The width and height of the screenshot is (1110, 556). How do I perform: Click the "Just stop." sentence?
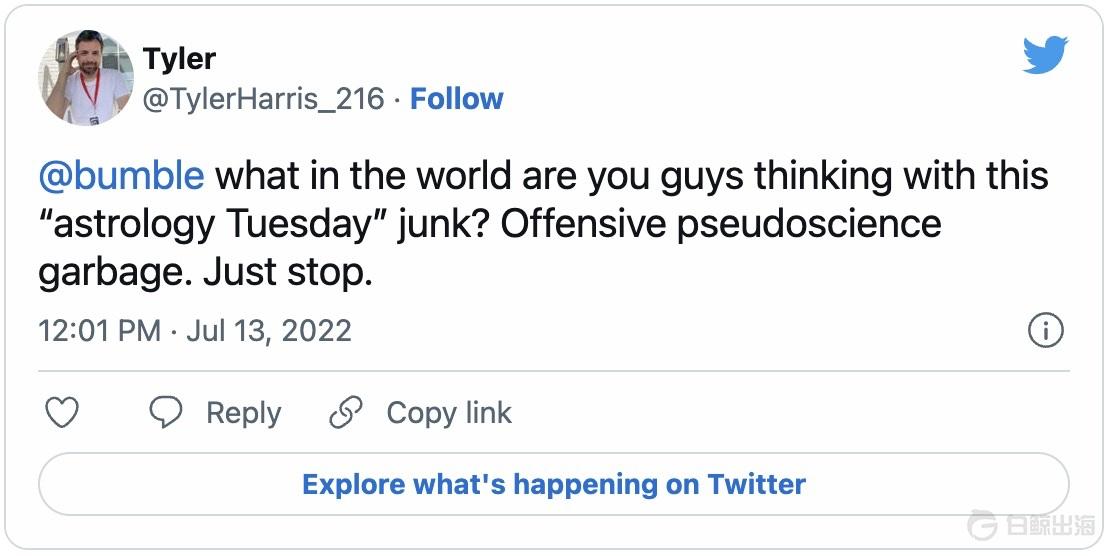(288, 272)
